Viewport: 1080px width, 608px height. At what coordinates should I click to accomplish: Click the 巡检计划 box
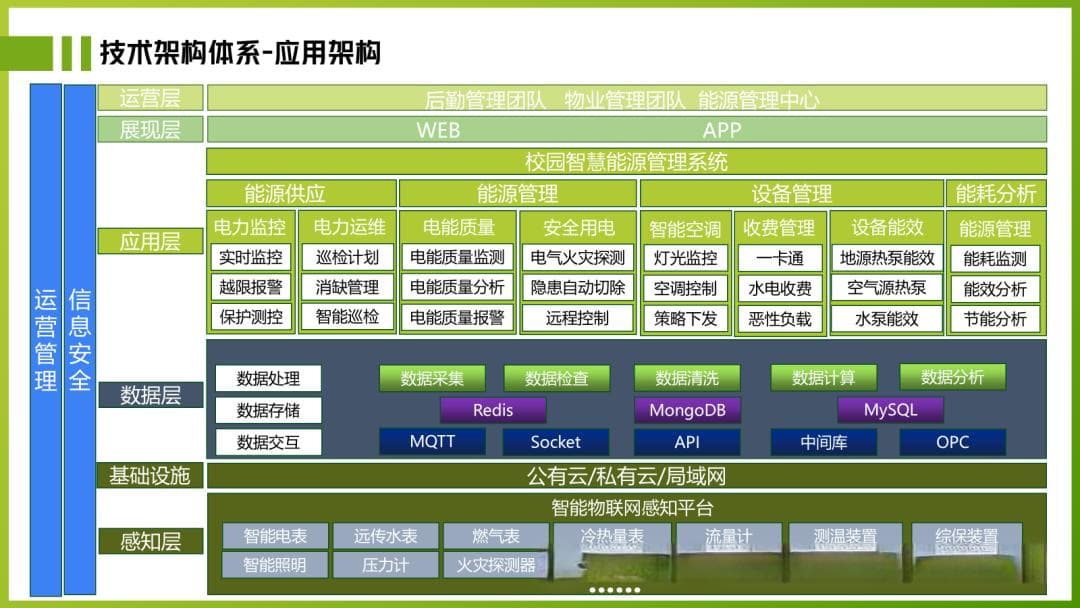(347, 257)
